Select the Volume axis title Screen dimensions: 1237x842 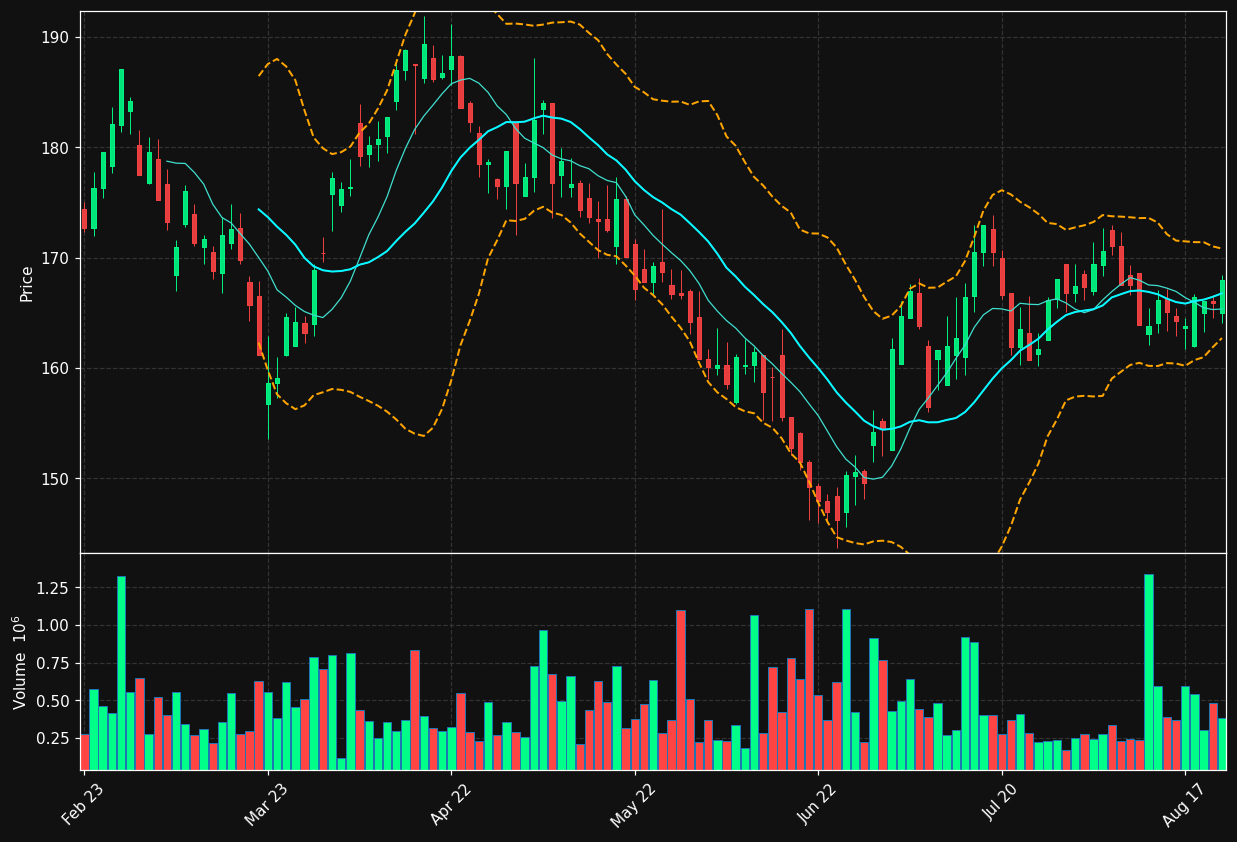tap(20, 662)
